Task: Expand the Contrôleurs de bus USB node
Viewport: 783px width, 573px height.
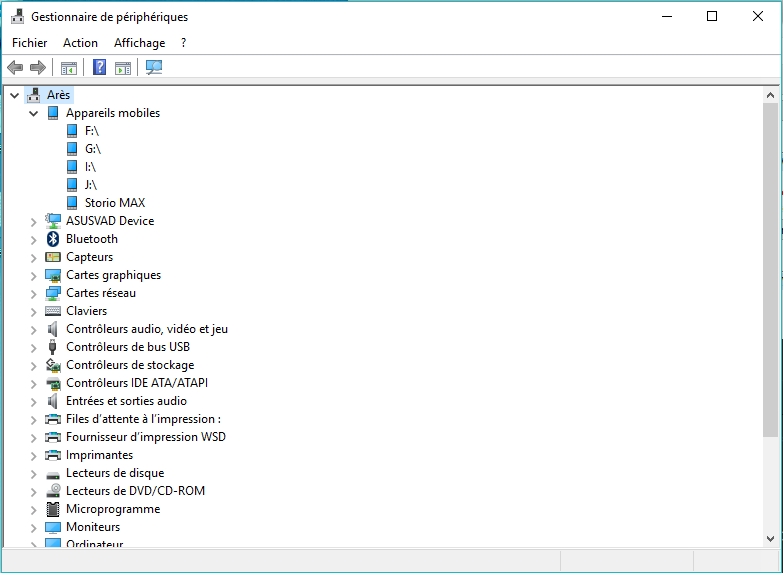Action: [33, 348]
